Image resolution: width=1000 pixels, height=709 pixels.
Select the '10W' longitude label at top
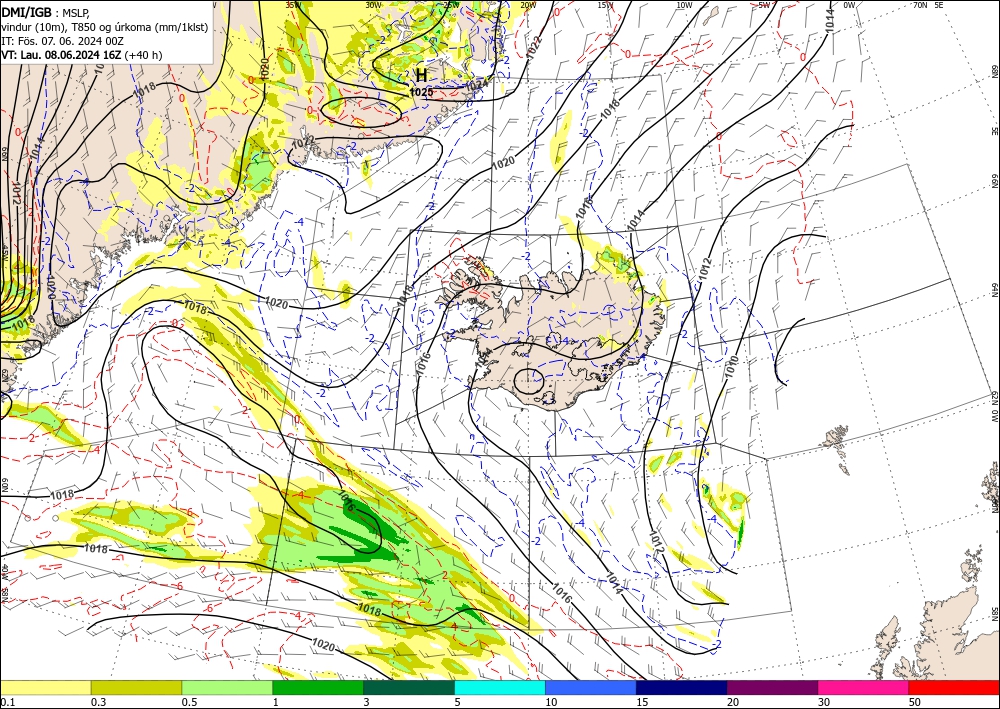(684, 4)
